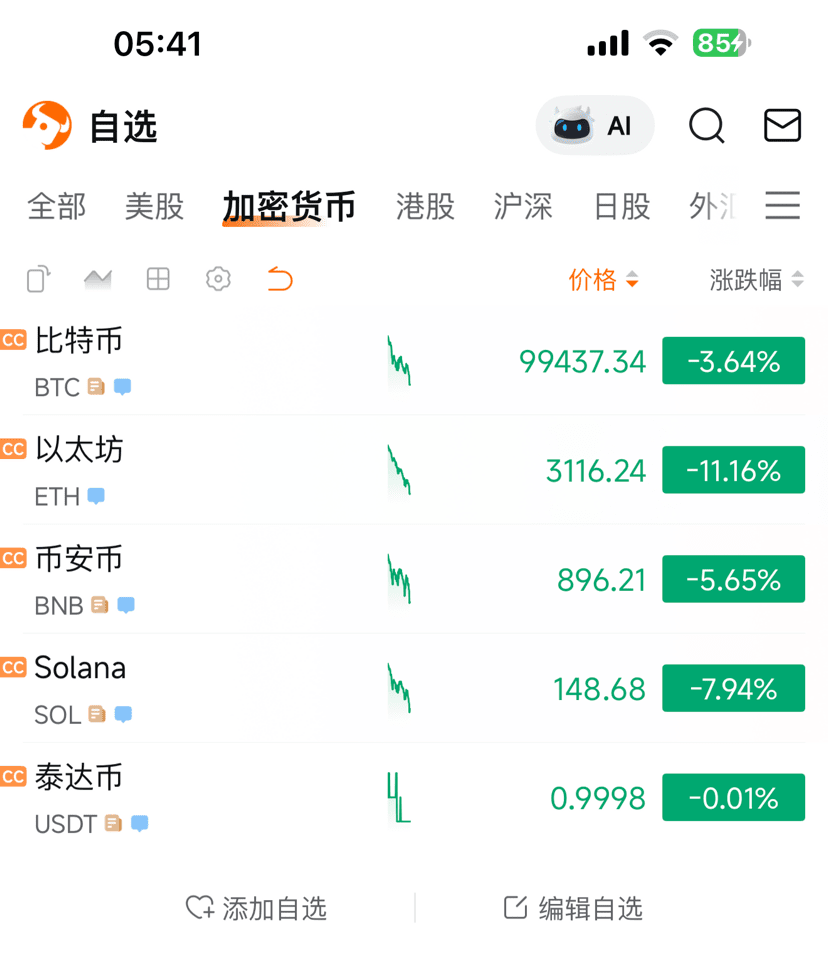The image size is (828, 980).
Task: Open the AI assistant robot button
Action: [x=595, y=126]
